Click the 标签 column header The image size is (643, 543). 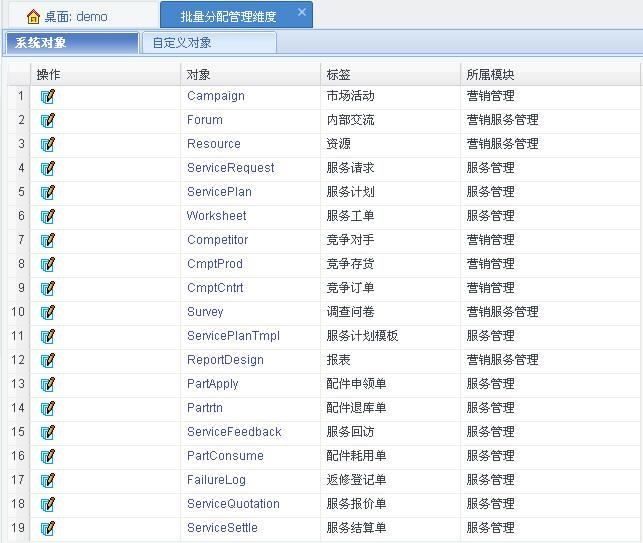click(x=339, y=74)
